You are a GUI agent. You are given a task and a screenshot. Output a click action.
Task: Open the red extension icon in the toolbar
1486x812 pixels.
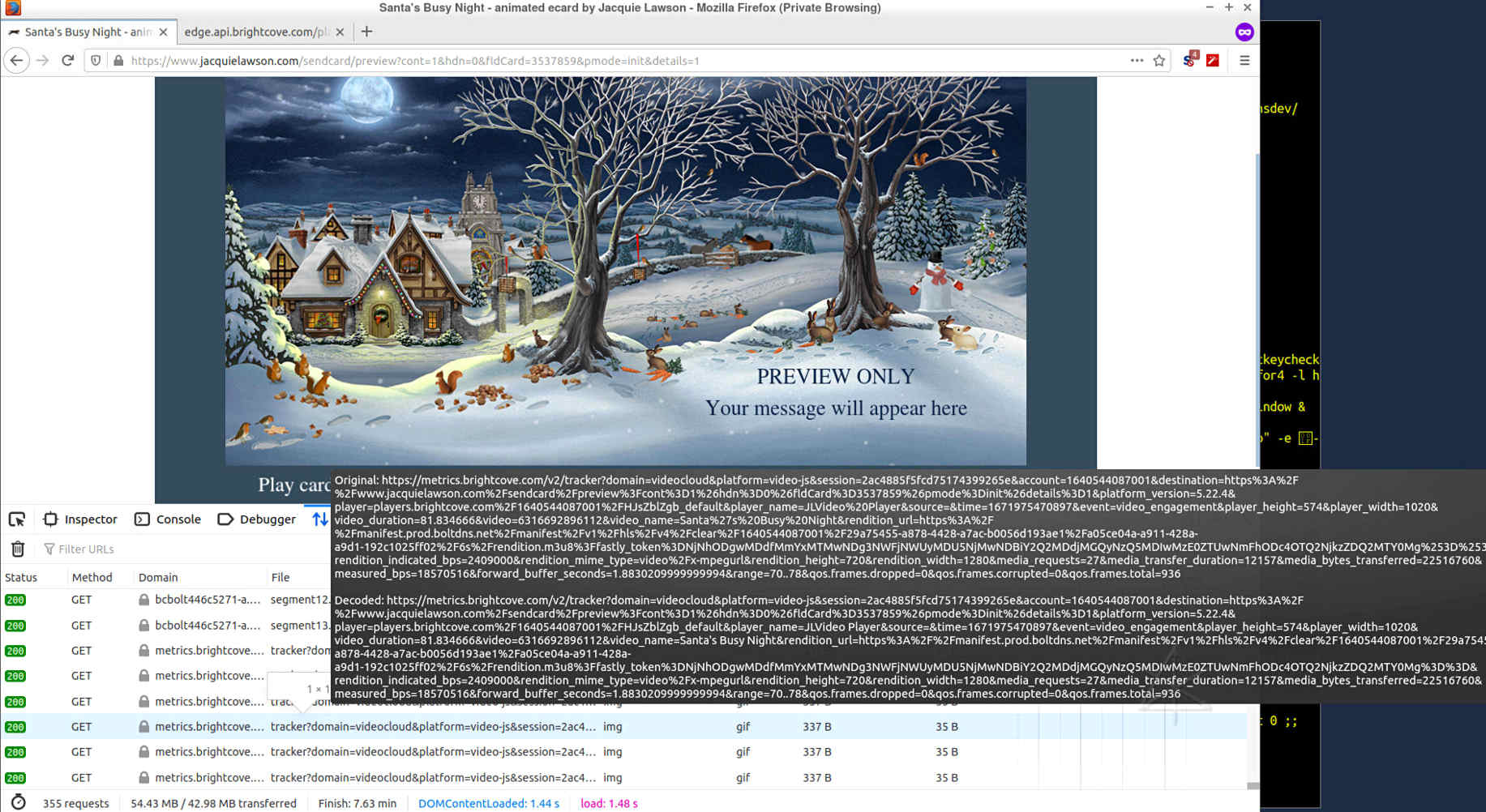click(1213, 61)
